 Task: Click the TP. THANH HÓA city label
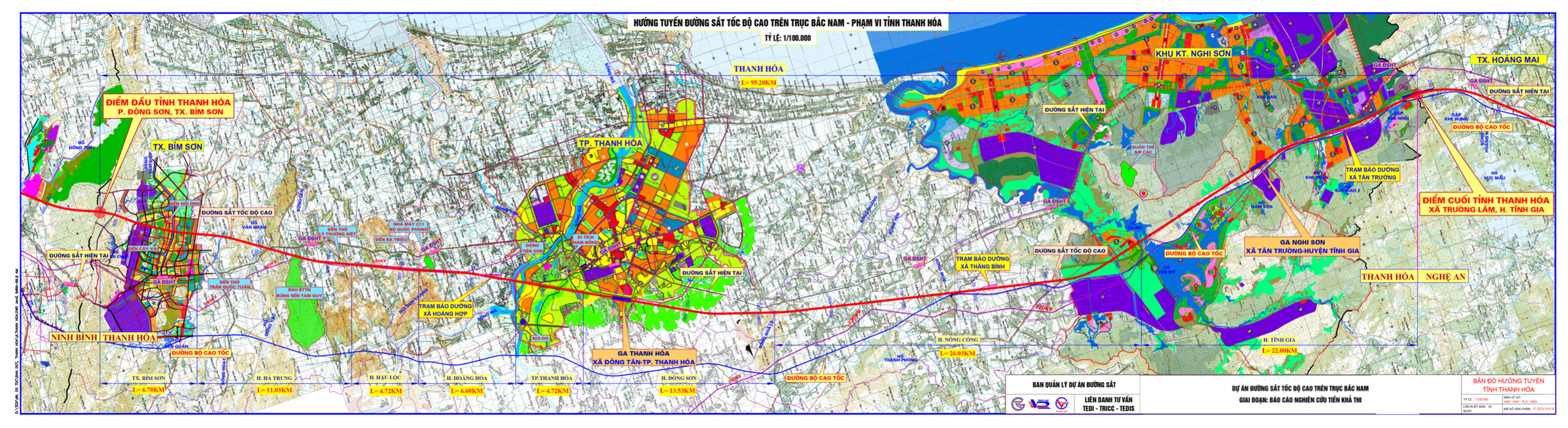610,143
